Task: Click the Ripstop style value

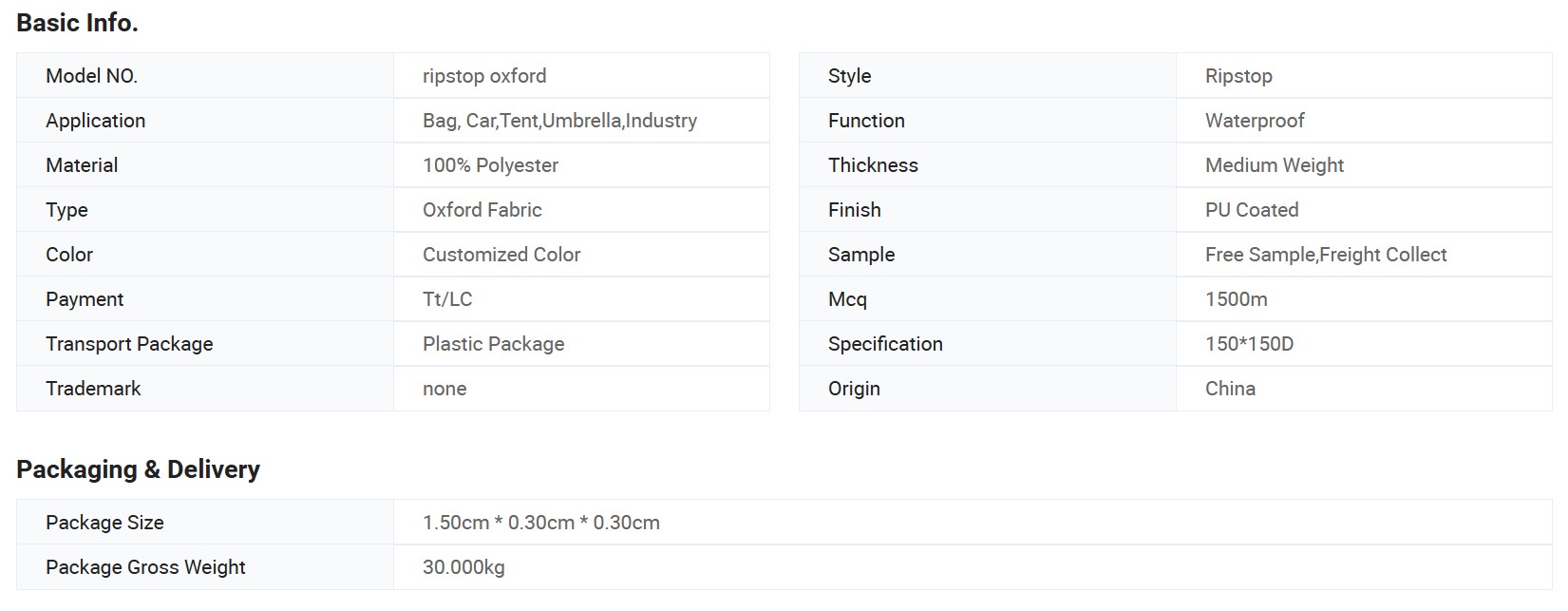Action: click(x=1238, y=76)
